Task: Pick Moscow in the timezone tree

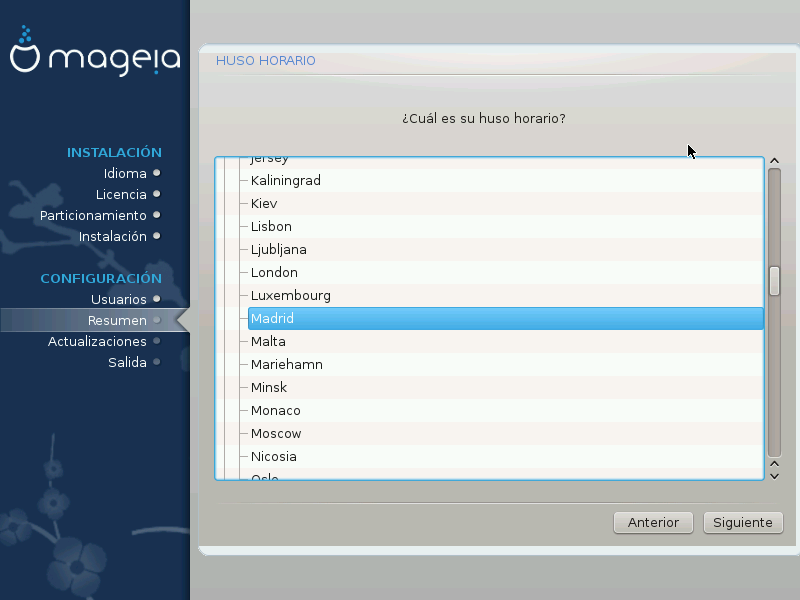Action: pyautogui.click(x=276, y=434)
